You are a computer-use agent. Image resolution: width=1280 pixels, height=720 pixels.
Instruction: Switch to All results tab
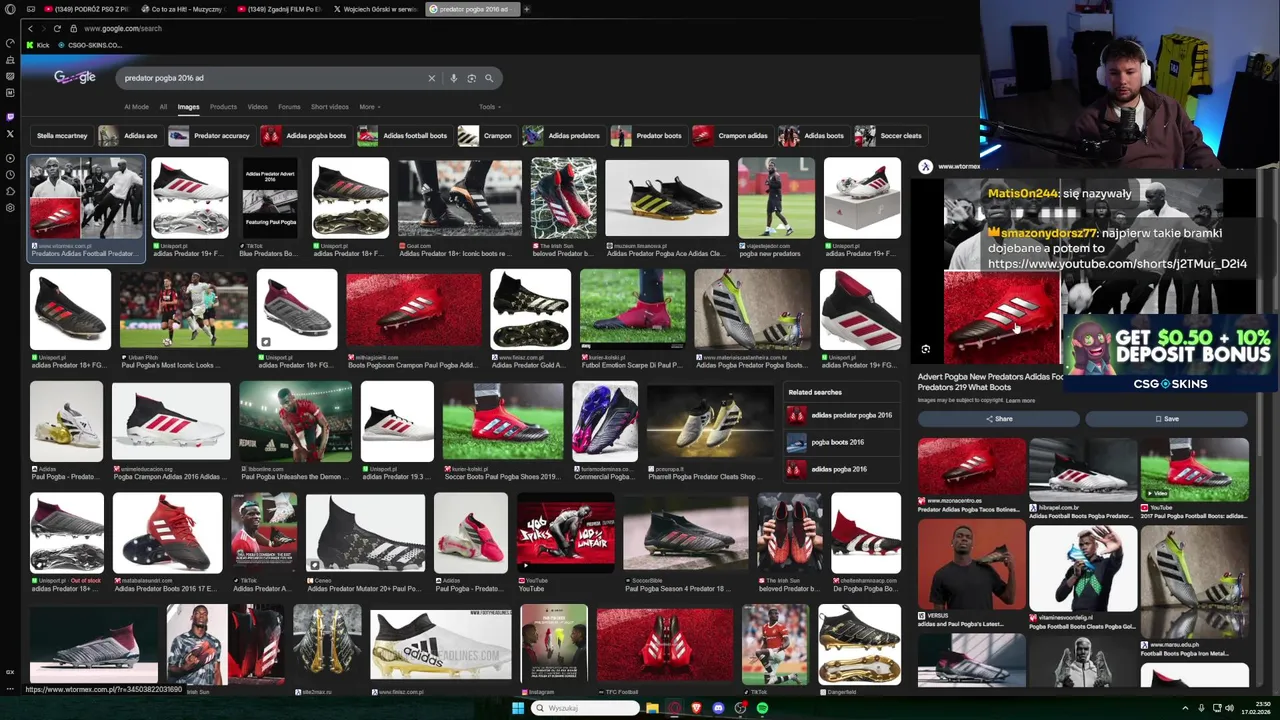pyautogui.click(x=163, y=107)
